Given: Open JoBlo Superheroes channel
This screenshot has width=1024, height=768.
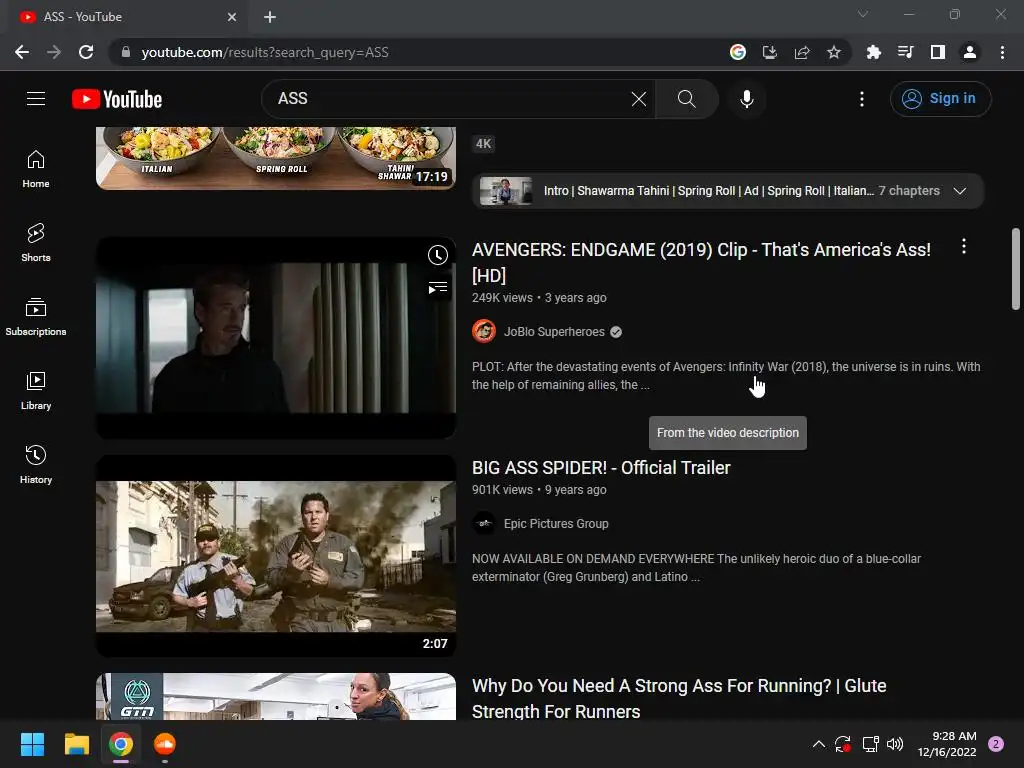Looking at the screenshot, I should point(554,332).
